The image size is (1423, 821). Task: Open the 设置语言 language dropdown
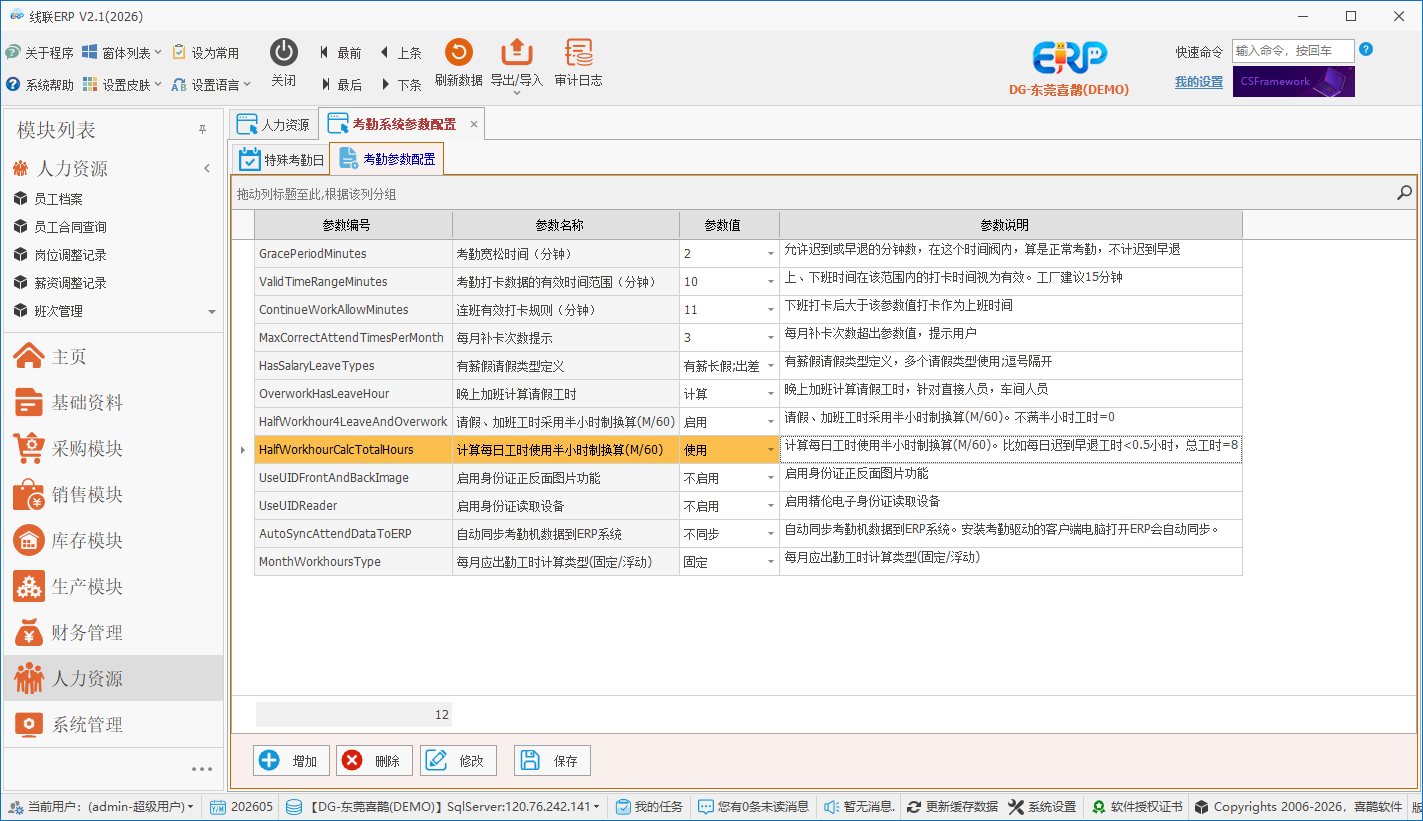(x=211, y=85)
